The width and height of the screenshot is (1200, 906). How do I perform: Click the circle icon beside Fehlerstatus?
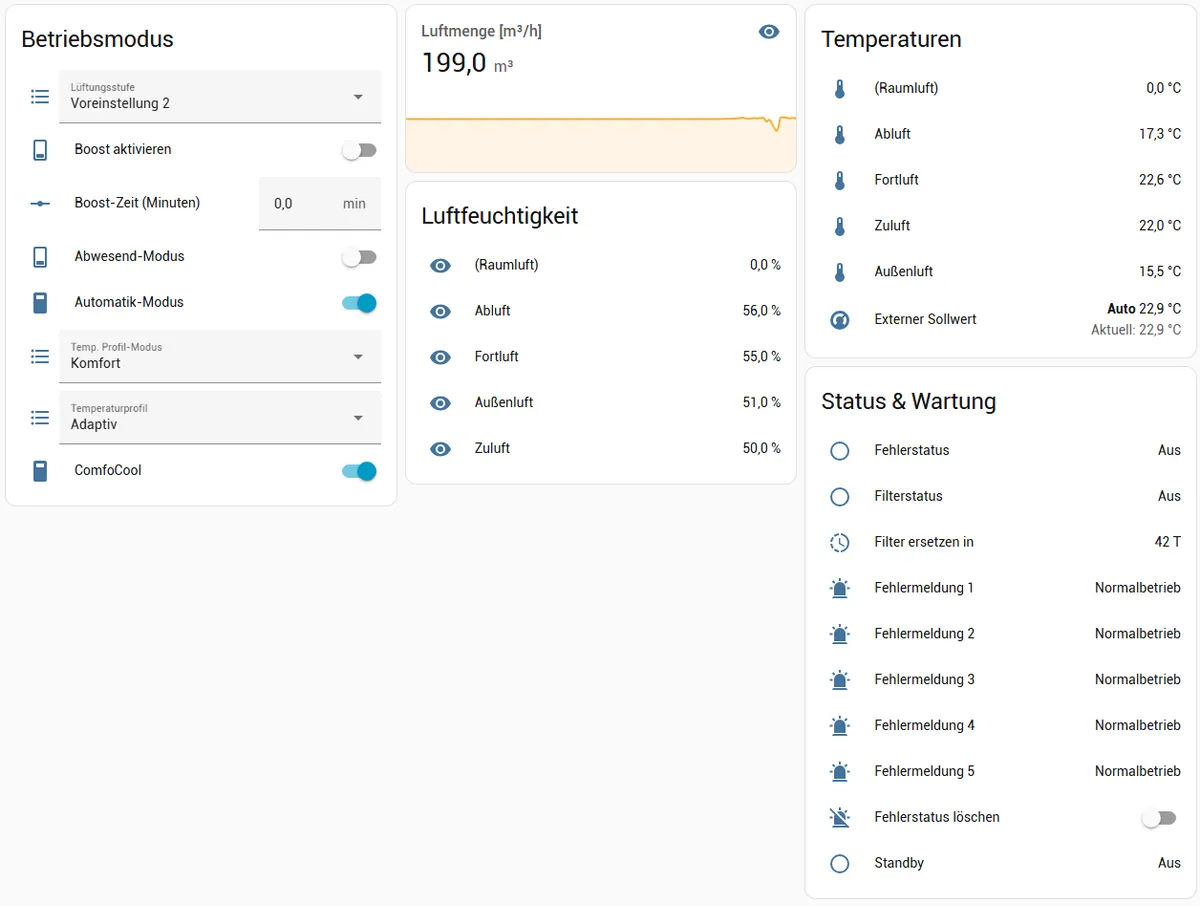pos(840,451)
